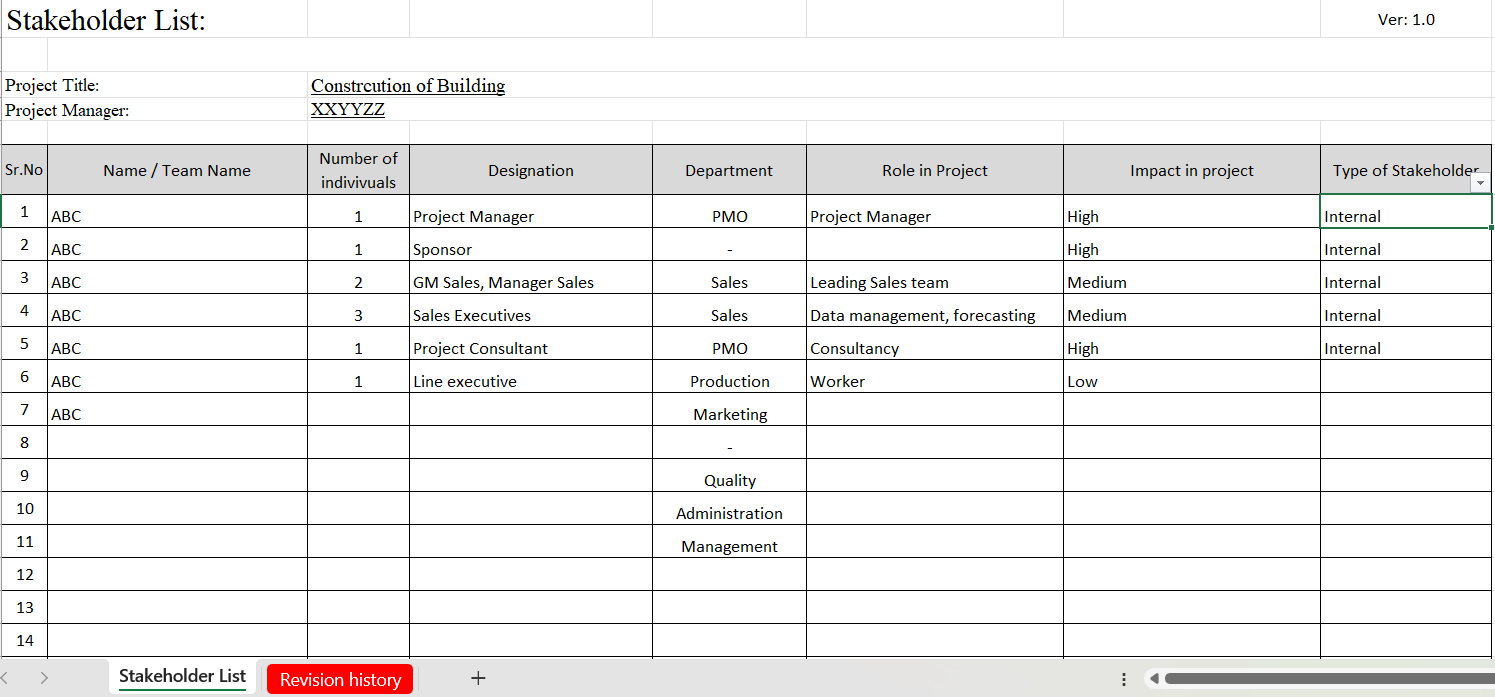Image resolution: width=1495 pixels, height=697 pixels.
Task: Click the right sheet navigation arrow
Action: tap(44, 677)
